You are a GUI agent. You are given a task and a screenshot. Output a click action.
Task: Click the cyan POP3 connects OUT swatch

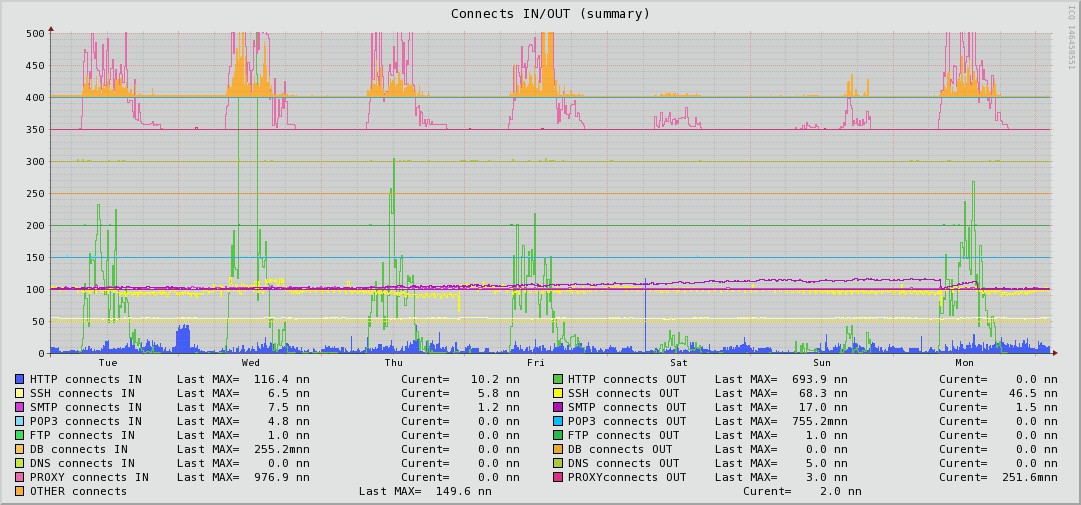tap(558, 422)
